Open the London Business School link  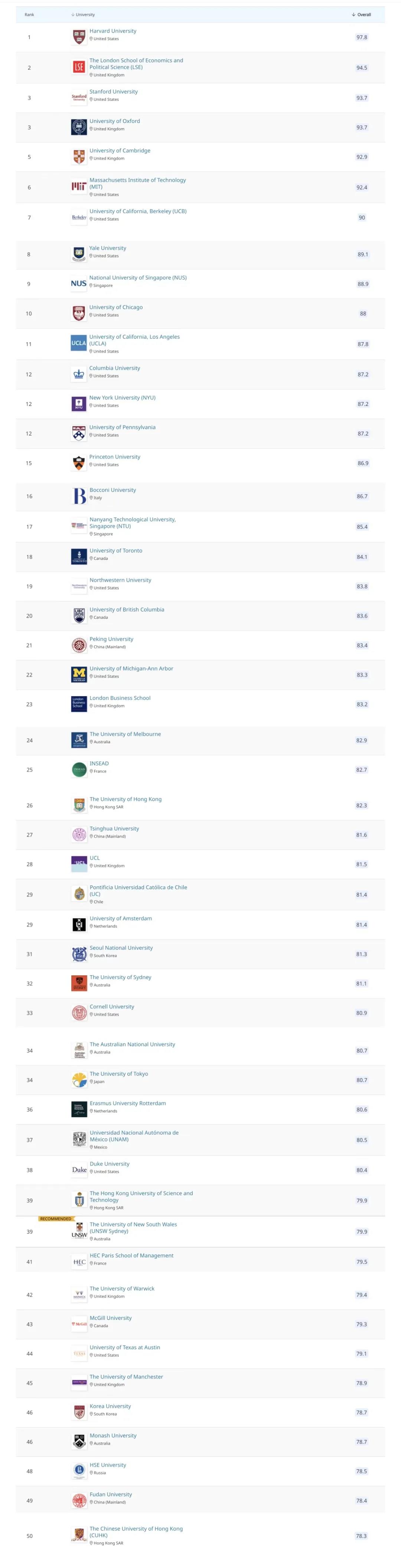pyautogui.click(x=120, y=698)
